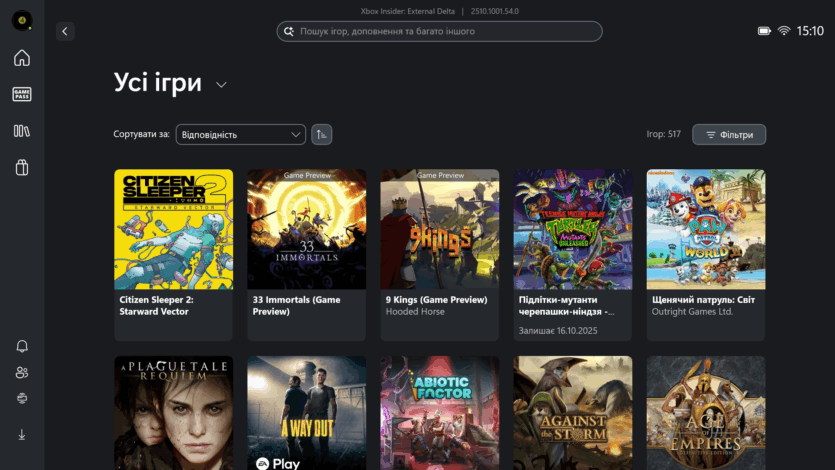
Task: Open the Фільтри filters button
Action: 729,134
